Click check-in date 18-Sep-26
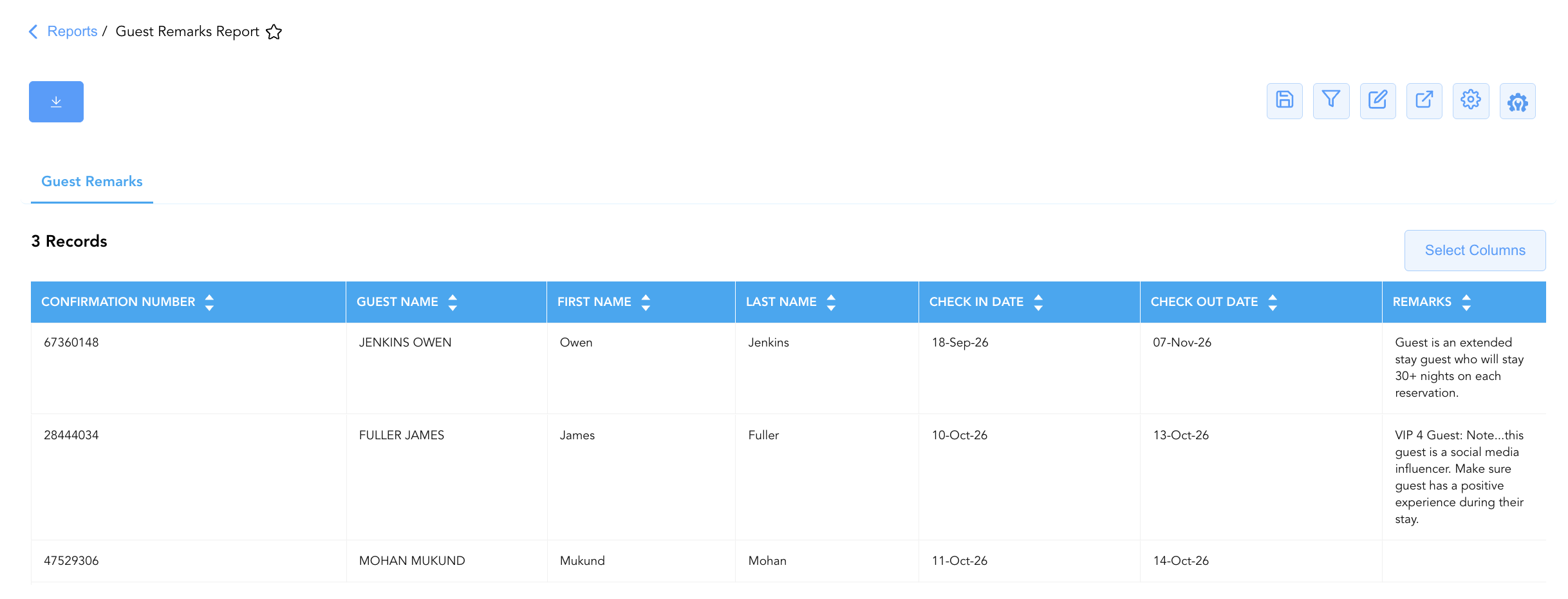The height and width of the screenshot is (599, 1568). click(960, 343)
